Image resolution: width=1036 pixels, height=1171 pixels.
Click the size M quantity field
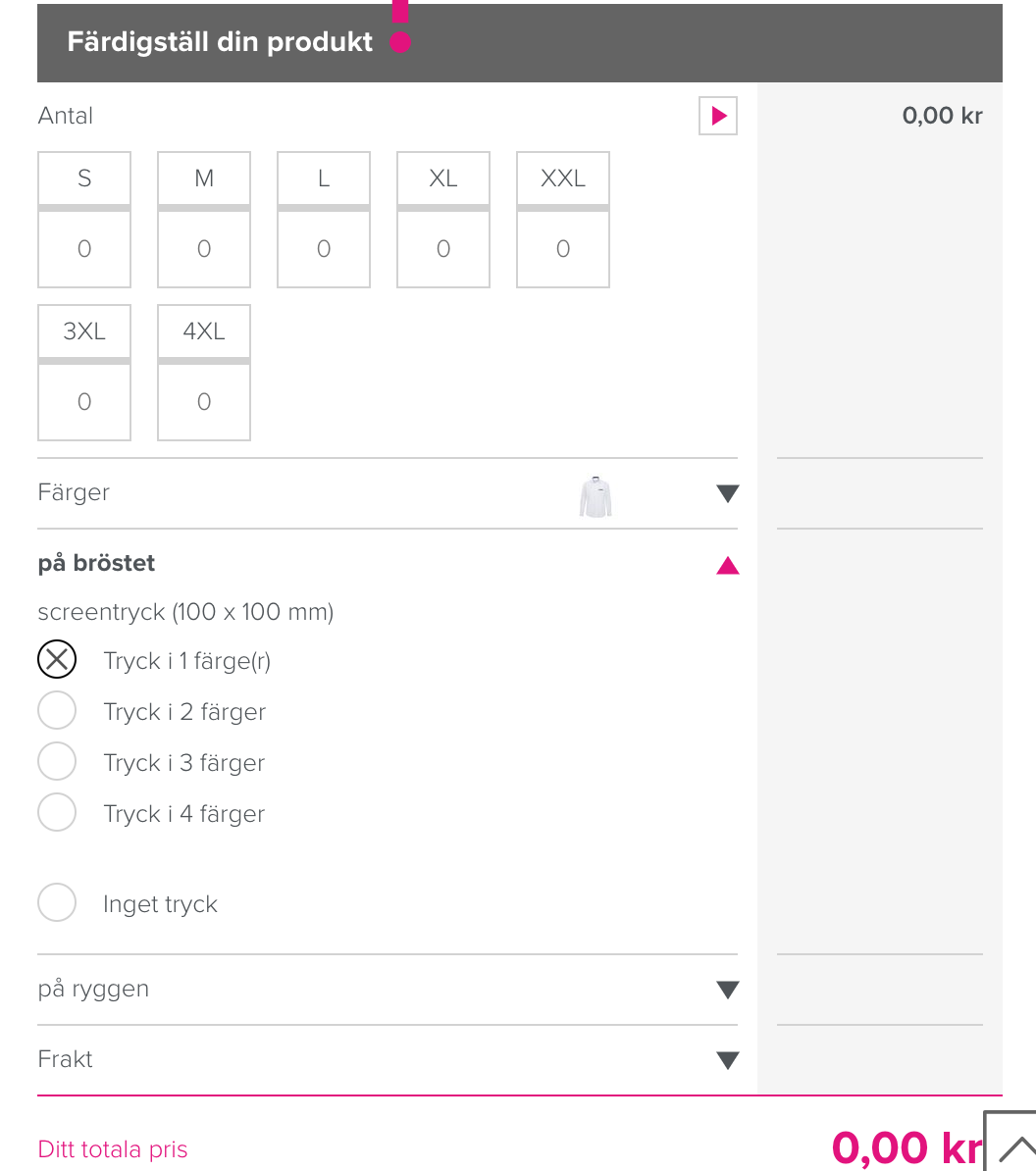tap(204, 249)
